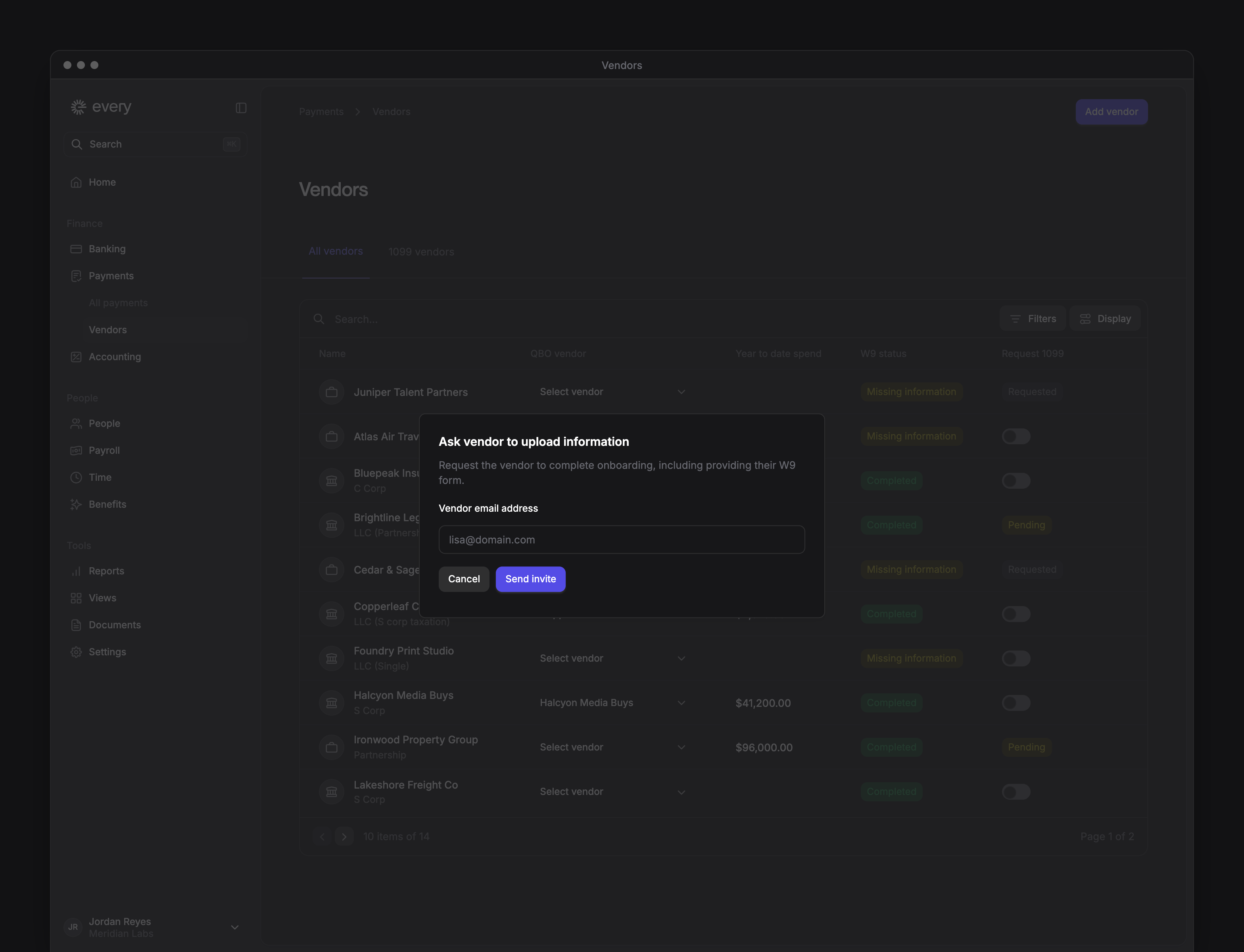
Task: Open QBO vendor dropdown for Ironwood Property Group
Action: [x=612, y=747]
